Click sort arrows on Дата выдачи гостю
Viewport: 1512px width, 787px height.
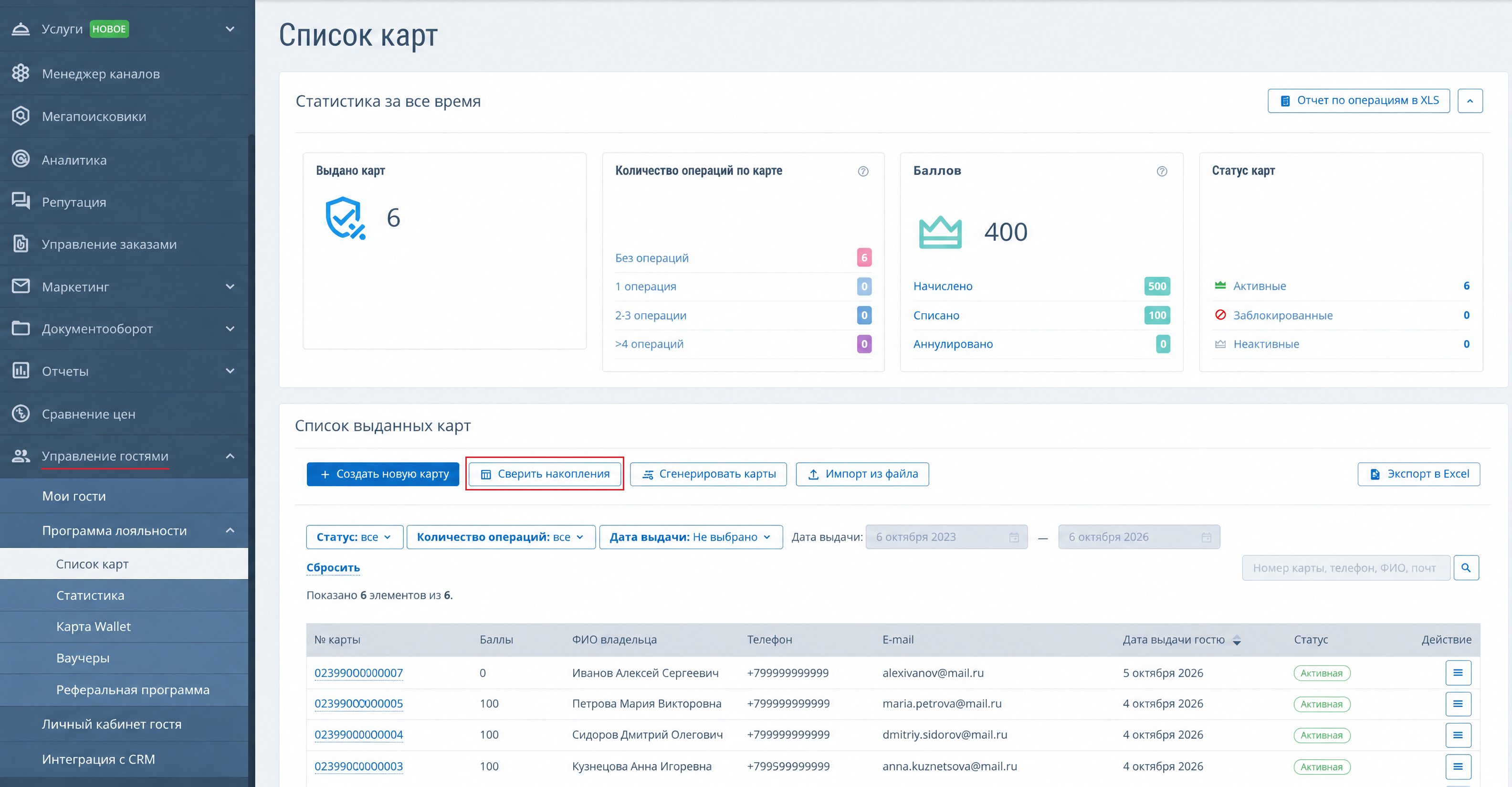1237,640
